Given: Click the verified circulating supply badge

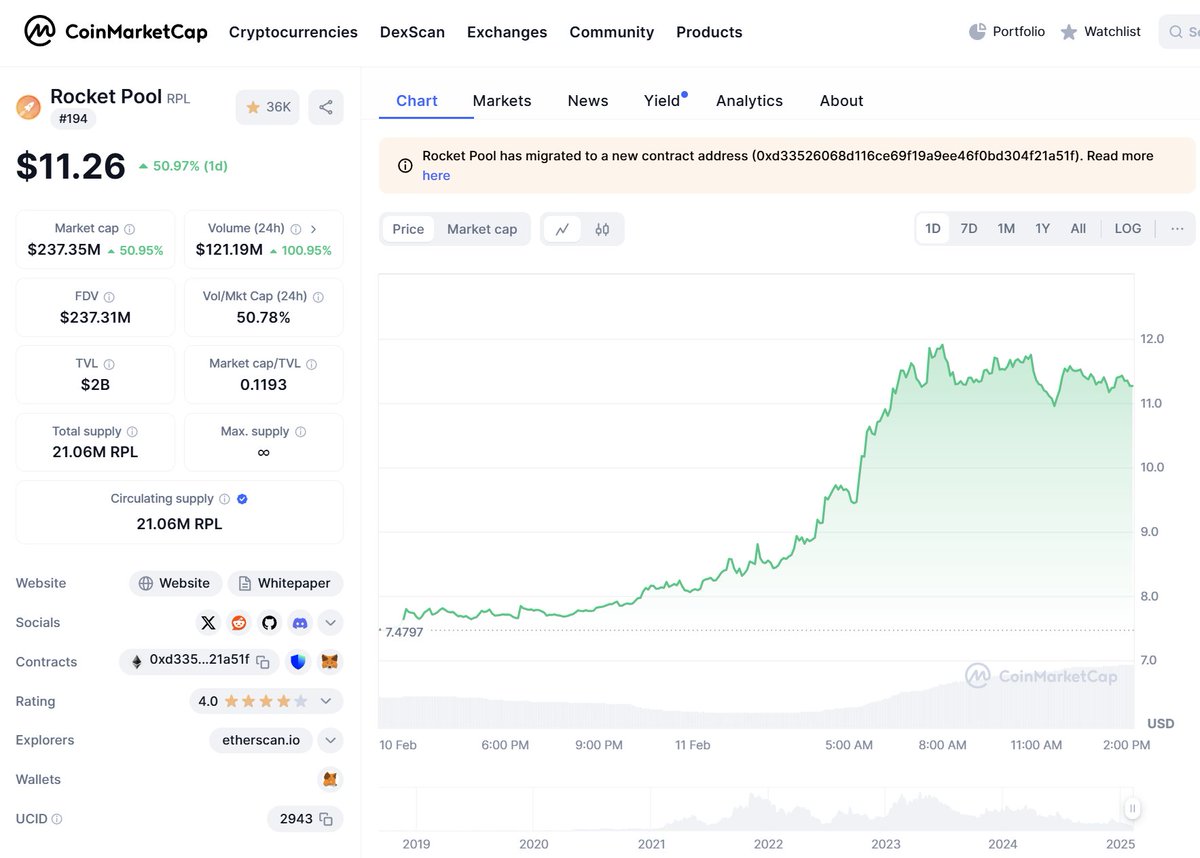Looking at the screenshot, I should 242,499.
